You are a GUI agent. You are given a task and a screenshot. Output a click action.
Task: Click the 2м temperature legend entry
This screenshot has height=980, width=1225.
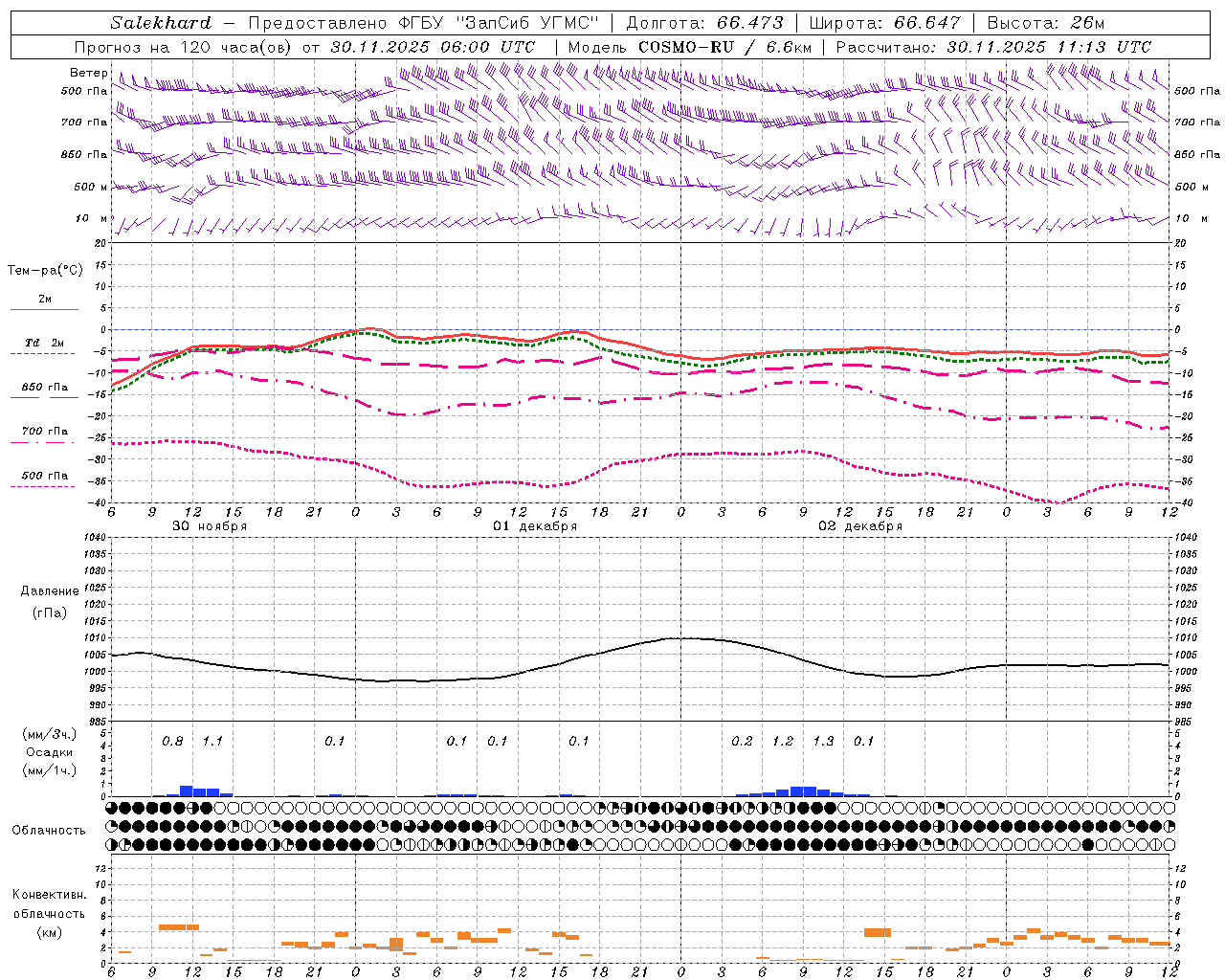tap(45, 299)
